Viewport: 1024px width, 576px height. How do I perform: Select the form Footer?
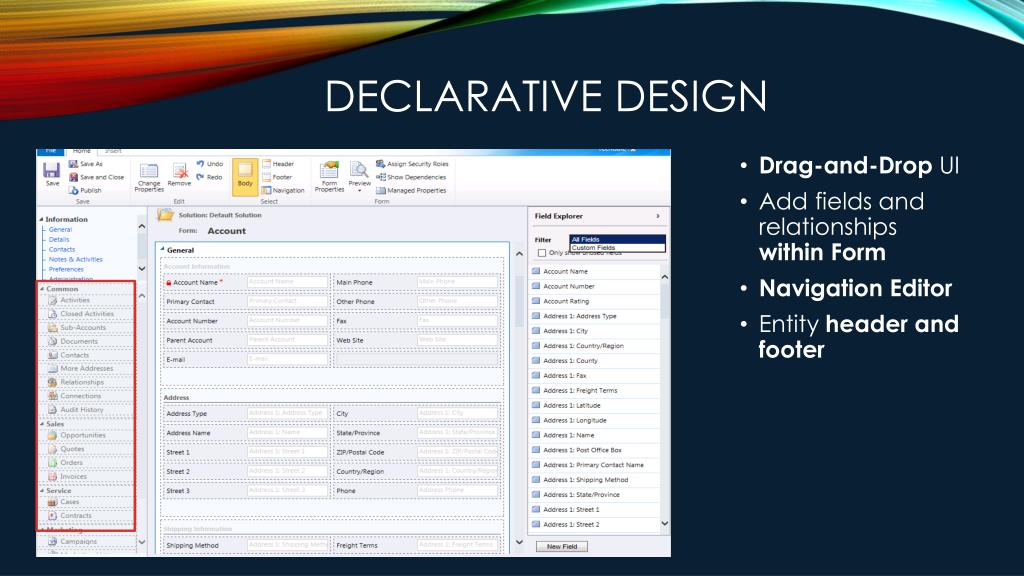pyautogui.click(x=277, y=177)
